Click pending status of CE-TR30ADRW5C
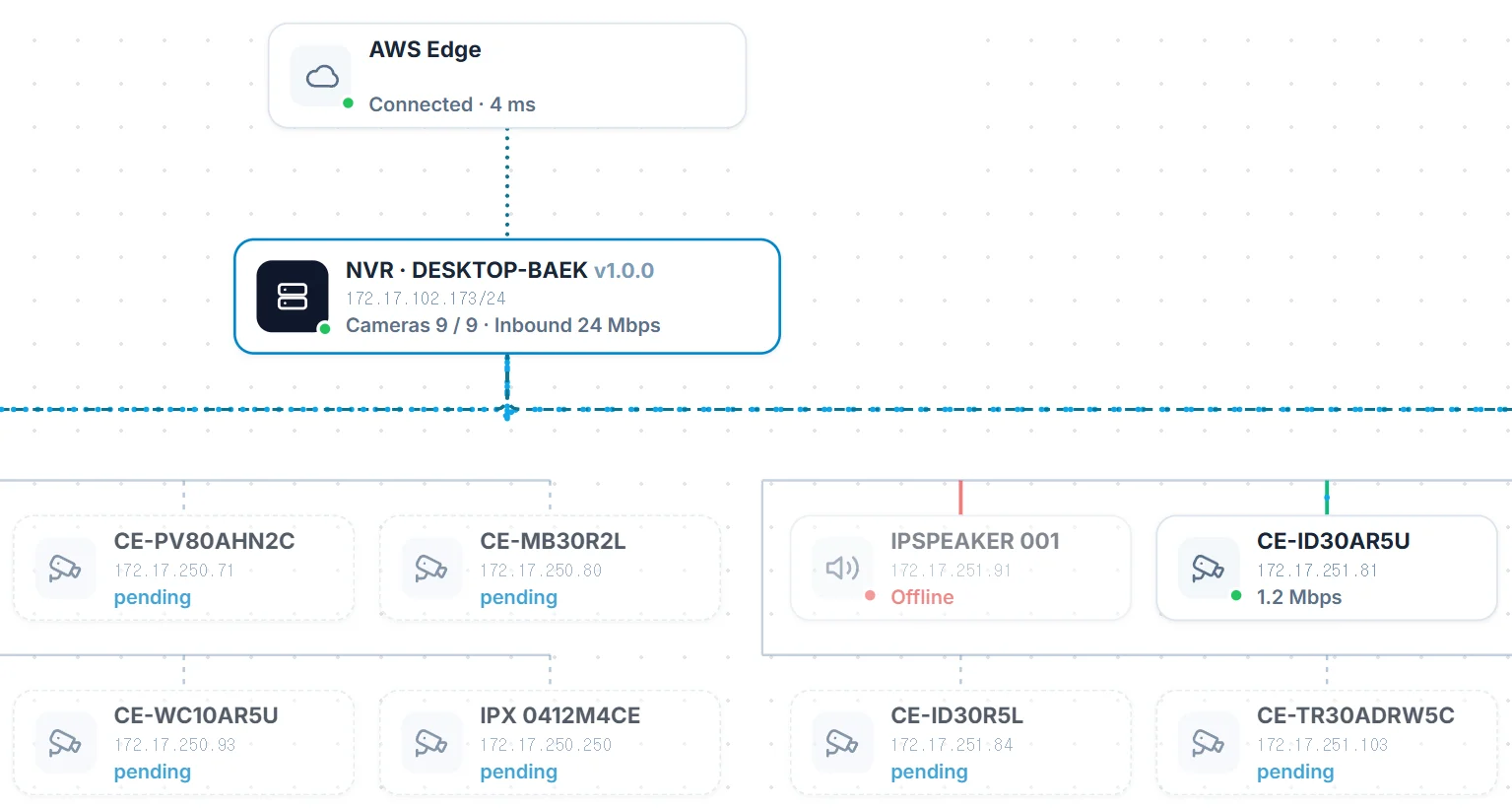This screenshot has width=1512, height=808. click(1296, 773)
